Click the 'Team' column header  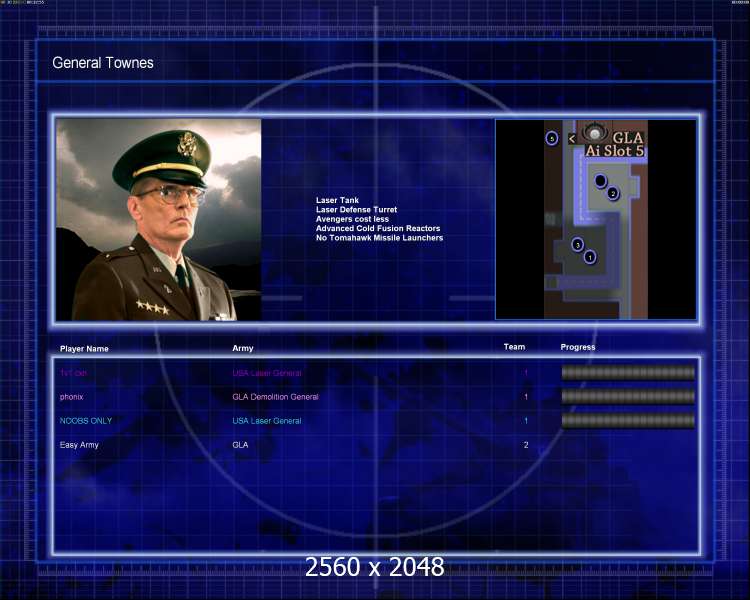514,347
